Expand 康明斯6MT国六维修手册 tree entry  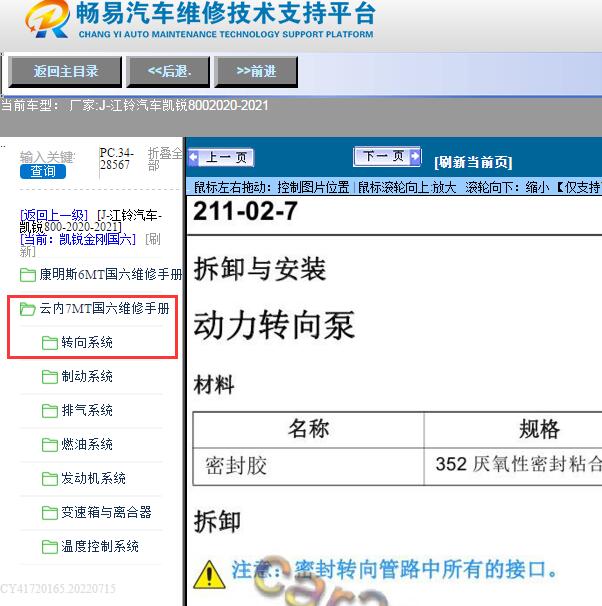pyautogui.click(x=111, y=274)
